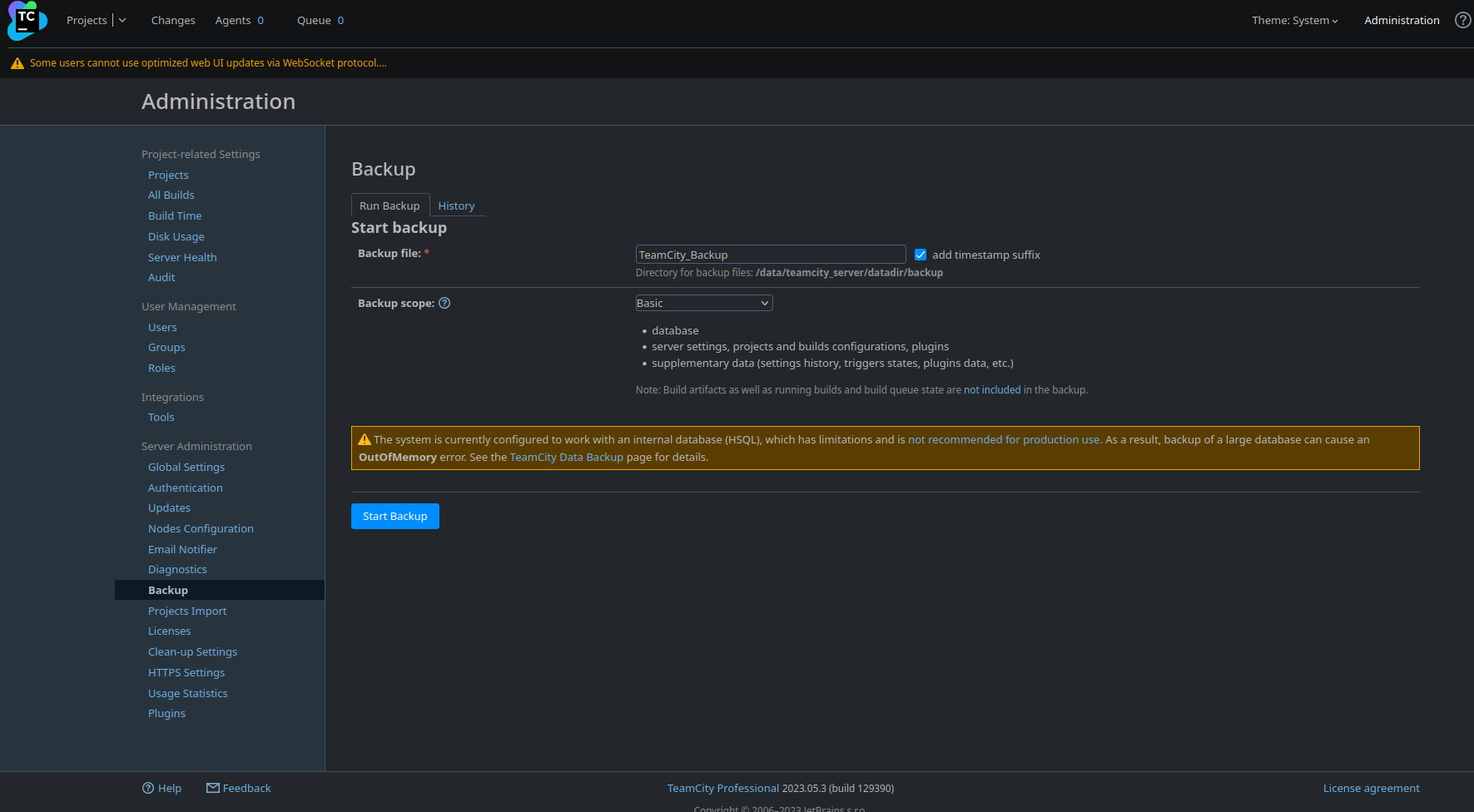Go to Projects in top navigation
This screenshot has height=812, width=1474.
tap(87, 20)
